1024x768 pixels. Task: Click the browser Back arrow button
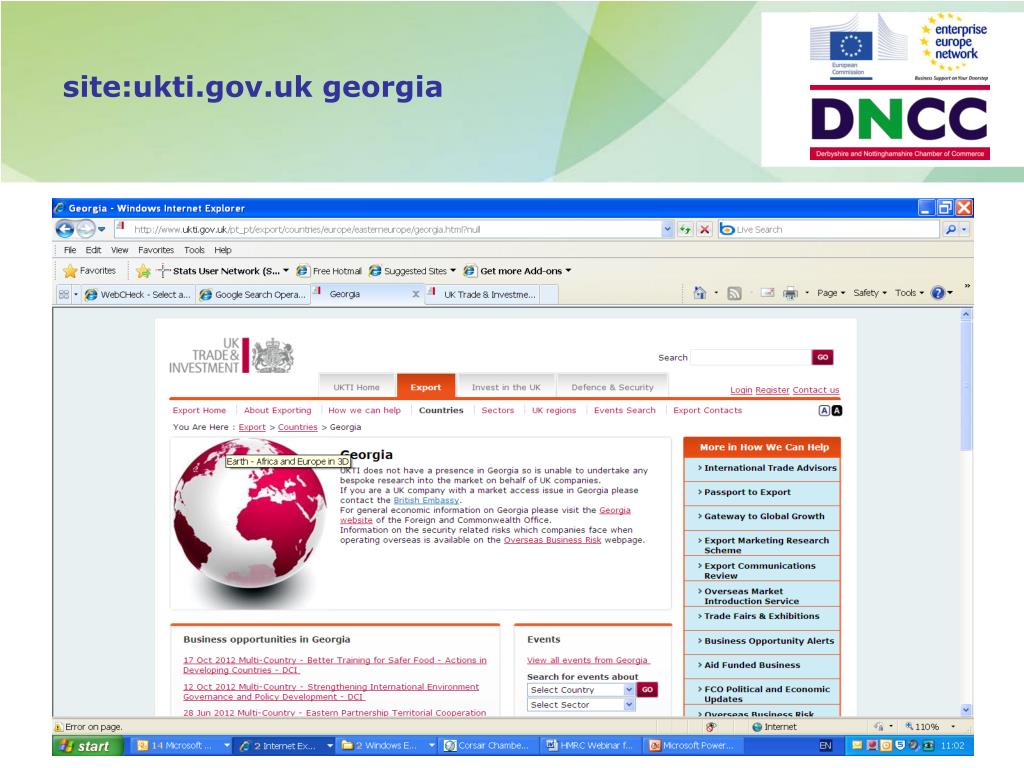65,229
